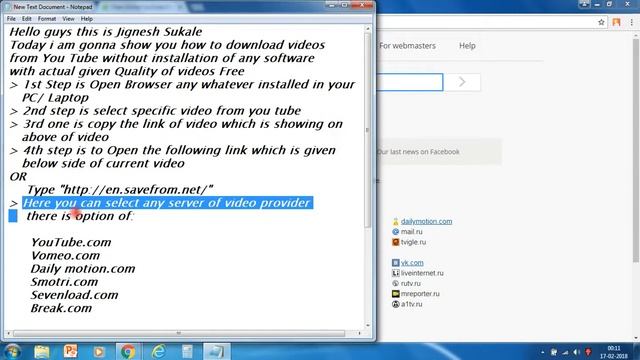
Task: Open the media player taskbar icon
Action: (98, 351)
